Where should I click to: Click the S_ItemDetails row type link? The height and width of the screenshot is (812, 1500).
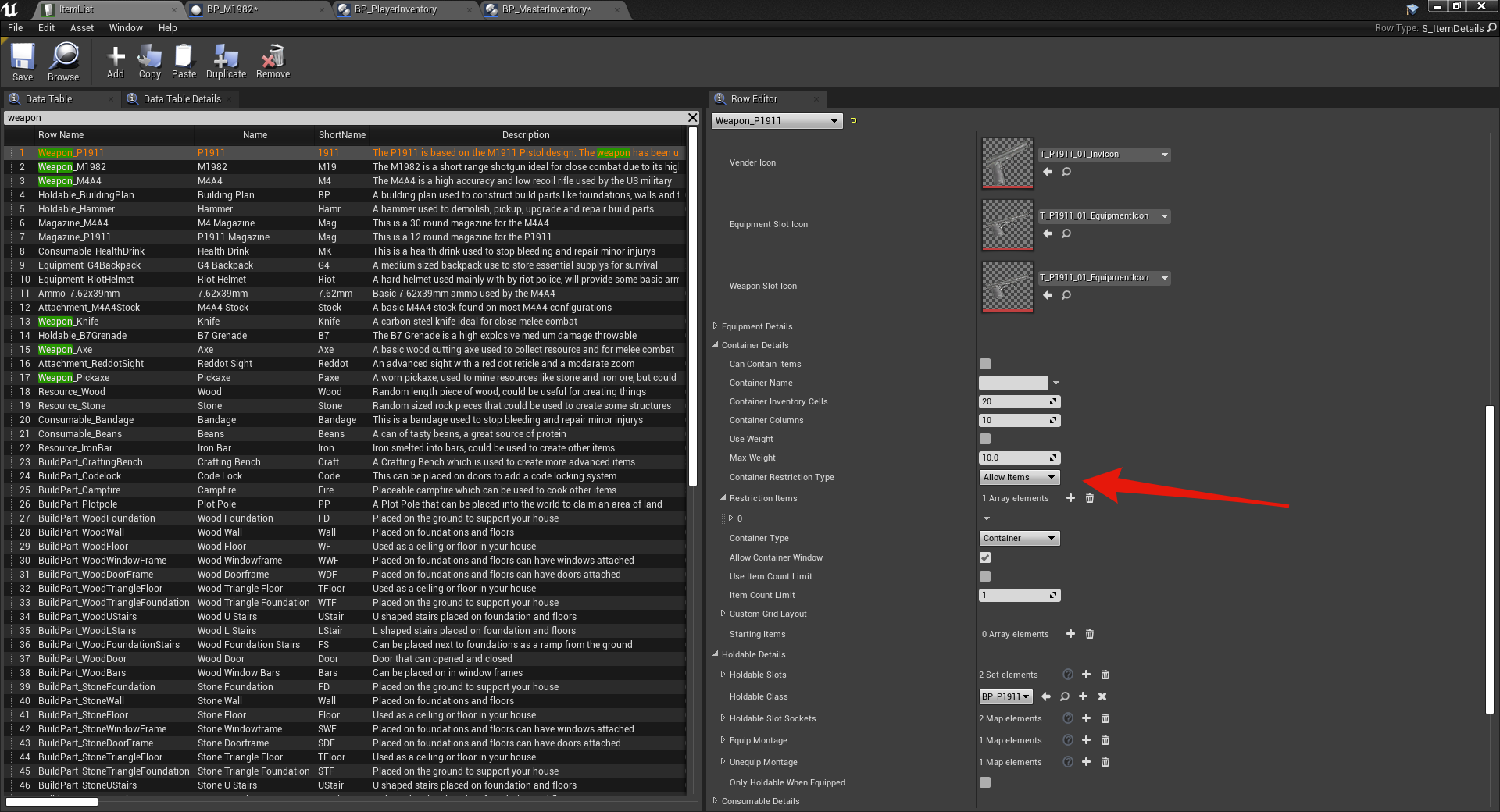coord(1452,28)
